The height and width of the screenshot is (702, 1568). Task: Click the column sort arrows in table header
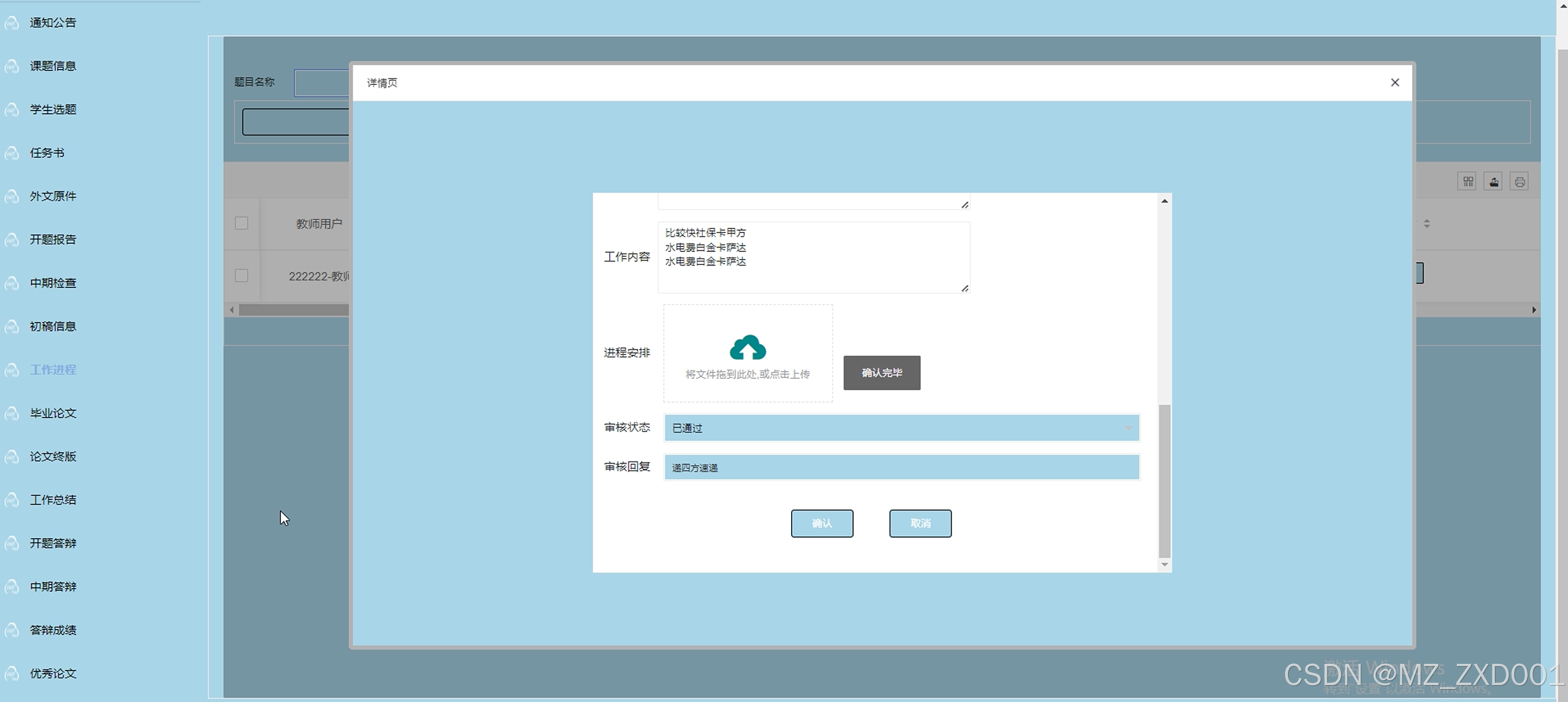(1427, 224)
